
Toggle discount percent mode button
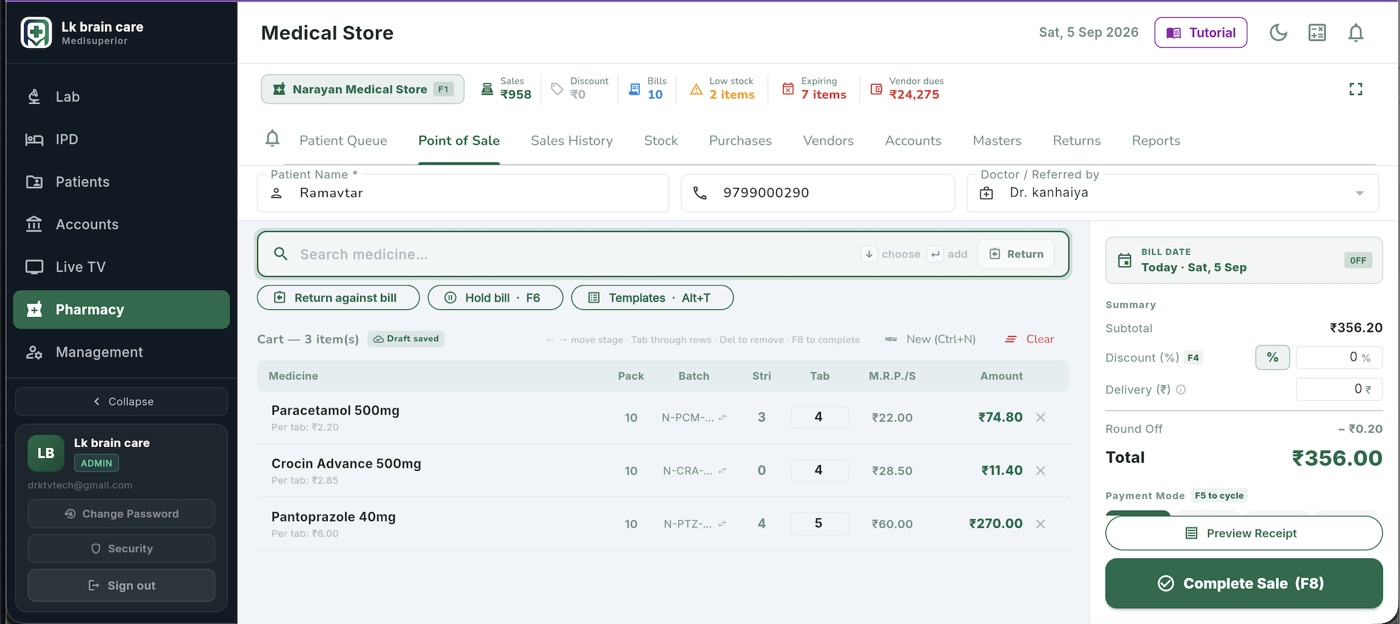1272,357
